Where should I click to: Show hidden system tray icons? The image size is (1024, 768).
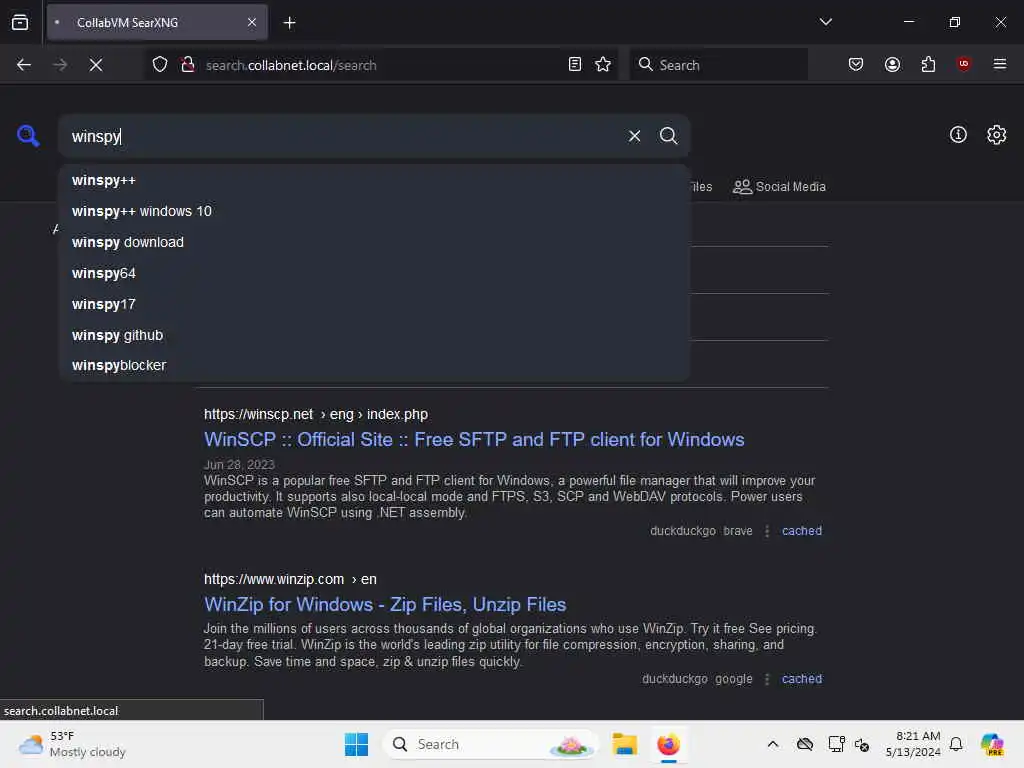773,744
